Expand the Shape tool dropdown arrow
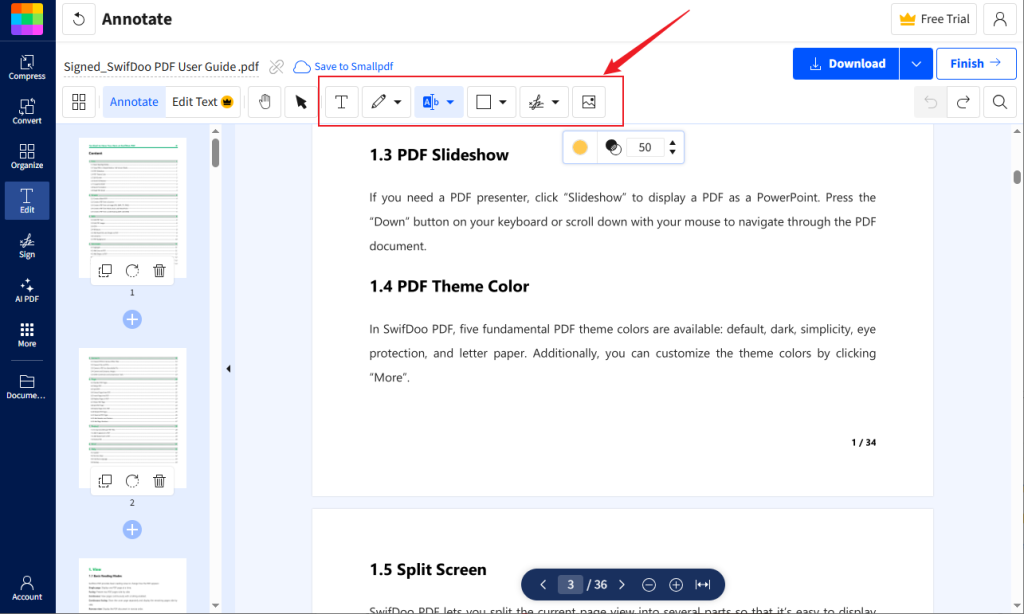The height and width of the screenshot is (614, 1024). [502, 101]
